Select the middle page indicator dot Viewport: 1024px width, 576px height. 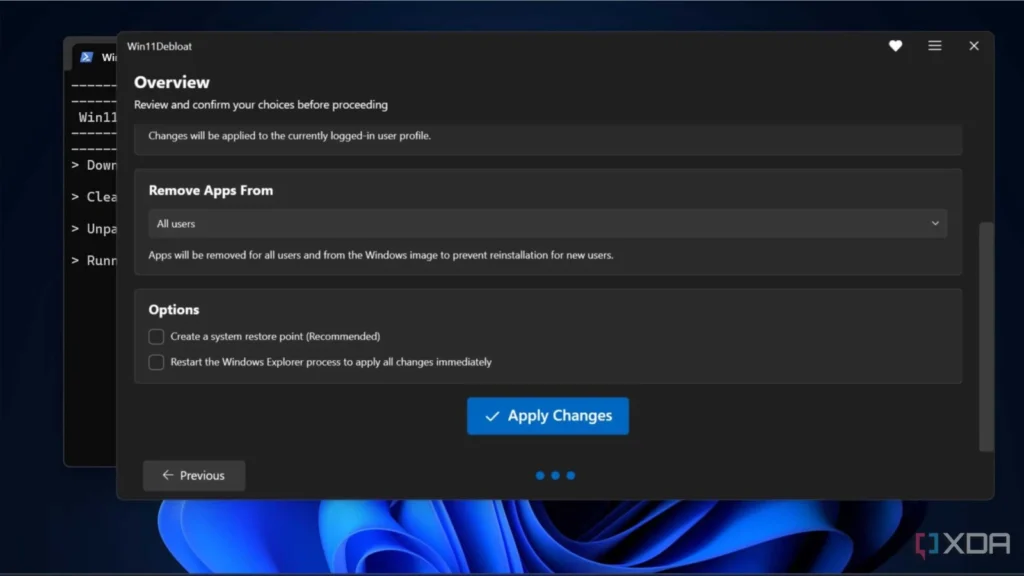555,475
